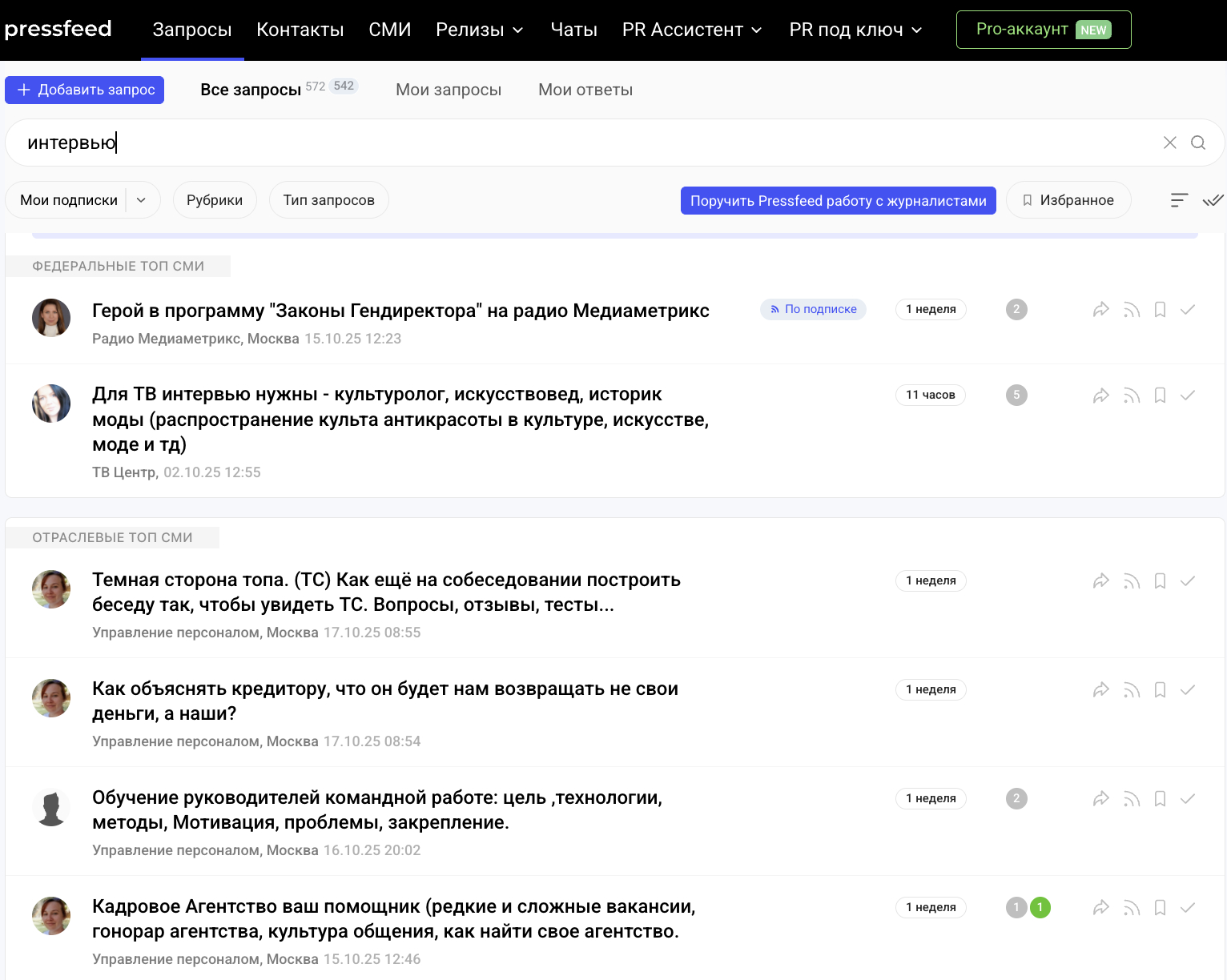Mark the "Обучение руководителей" request as done
1227x980 pixels.
(x=1187, y=798)
